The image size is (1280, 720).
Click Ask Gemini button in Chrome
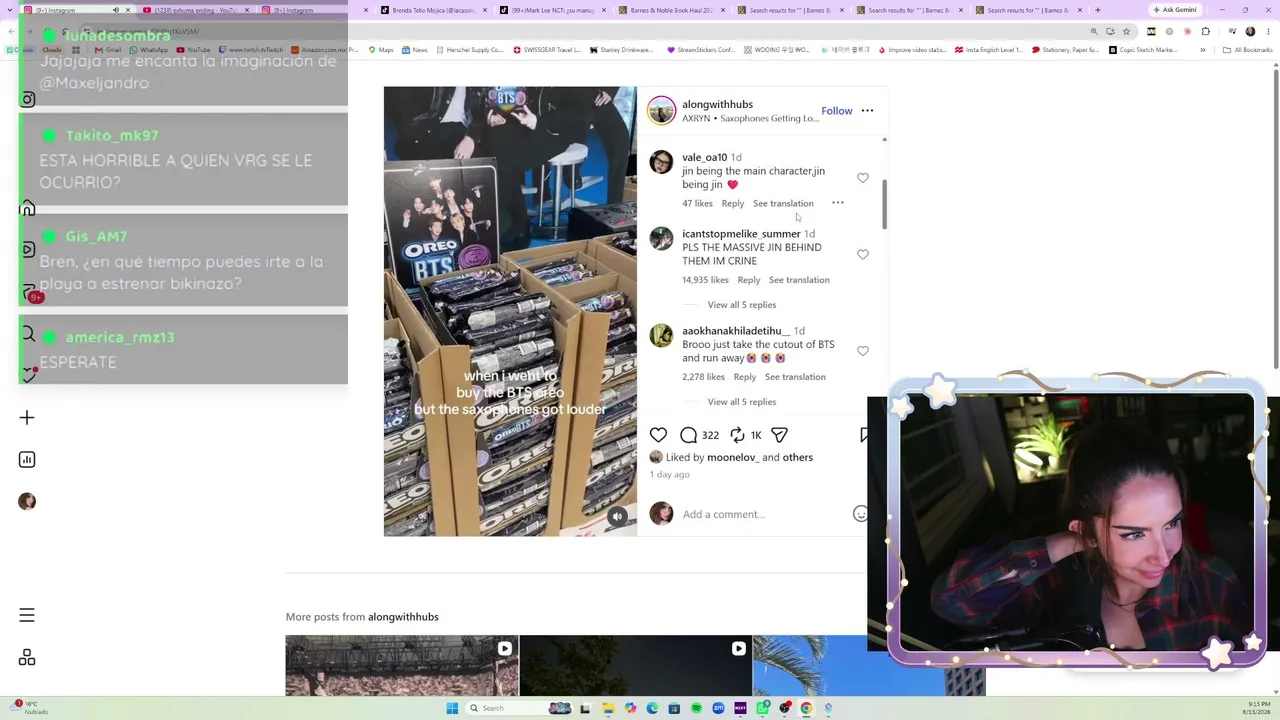click(x=1175, y=10)
